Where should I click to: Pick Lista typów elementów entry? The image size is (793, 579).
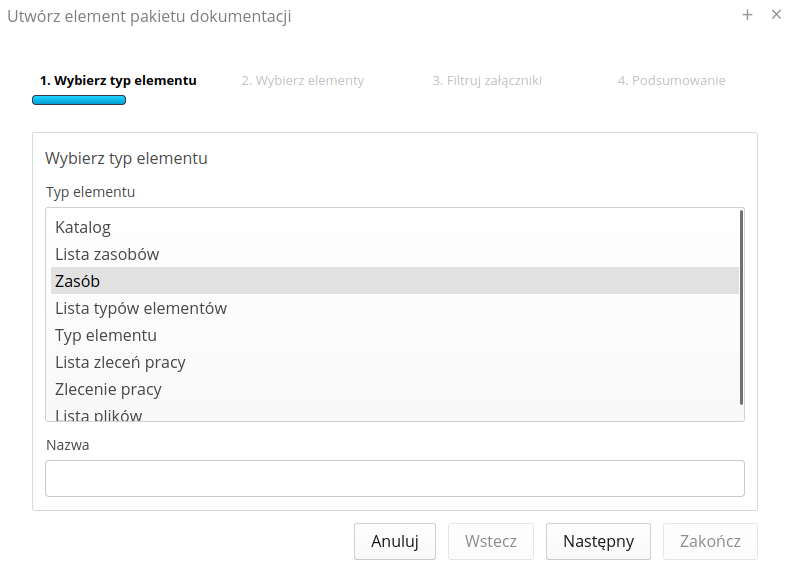[x=141, y=308]
